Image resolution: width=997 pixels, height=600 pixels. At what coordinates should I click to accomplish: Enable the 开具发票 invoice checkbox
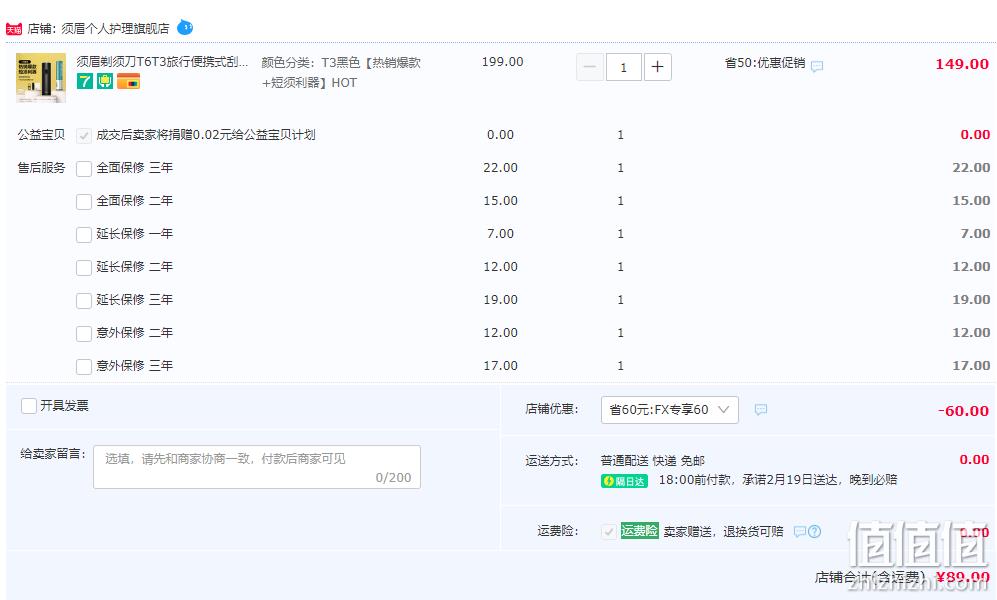[29, 406]
